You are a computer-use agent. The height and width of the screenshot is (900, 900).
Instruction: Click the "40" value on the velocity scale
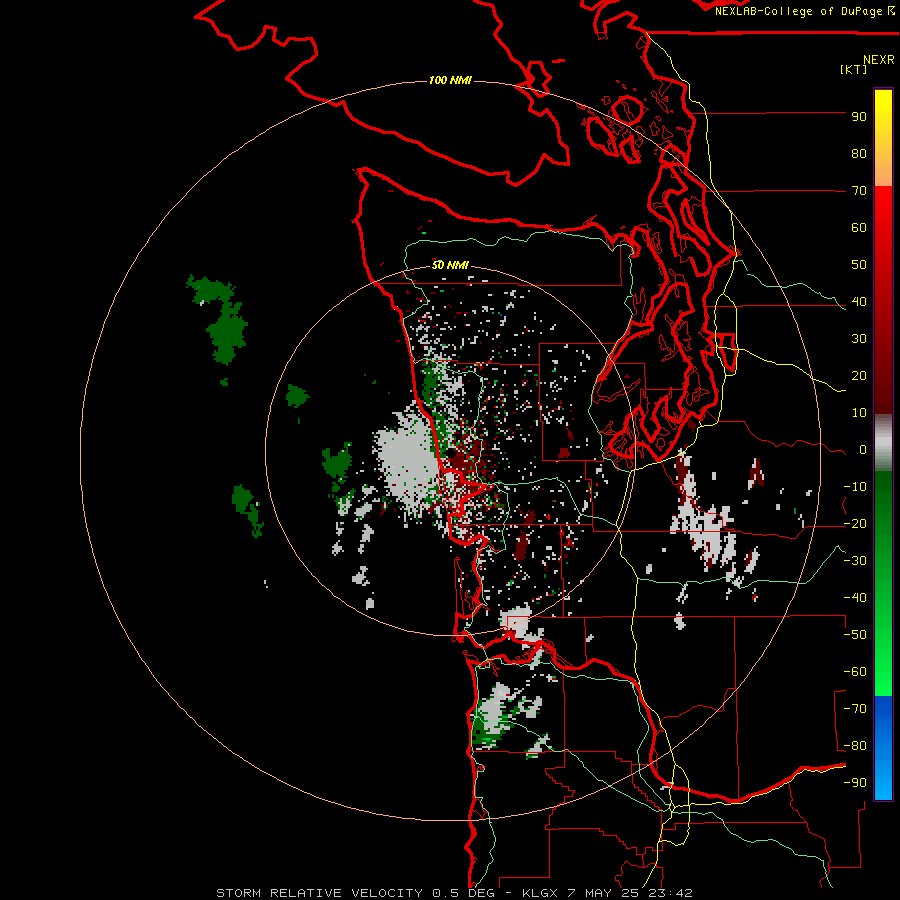pos(859,301)
